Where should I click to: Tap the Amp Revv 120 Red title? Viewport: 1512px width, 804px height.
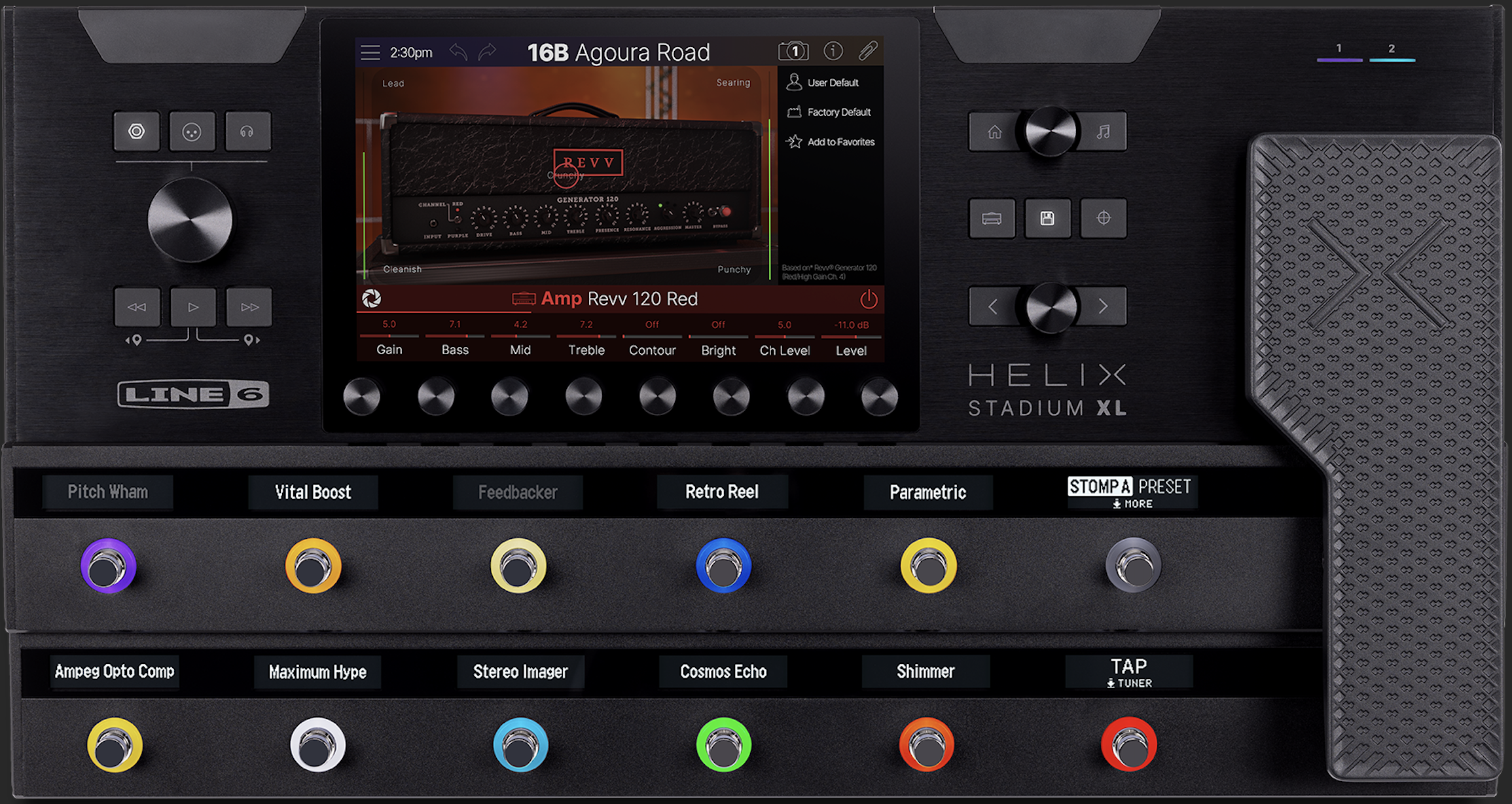pyautogui.click(x=605, y=299)
